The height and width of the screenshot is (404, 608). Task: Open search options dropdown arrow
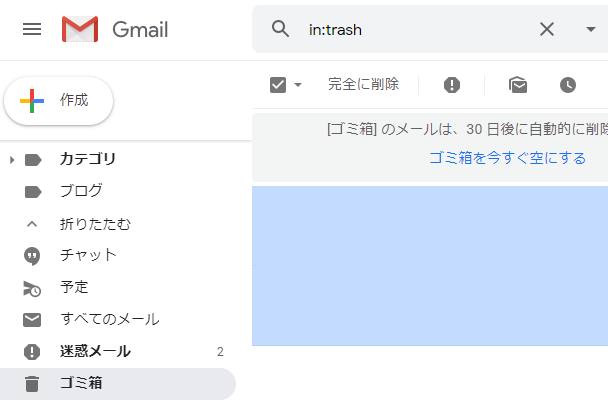point(590,29)
